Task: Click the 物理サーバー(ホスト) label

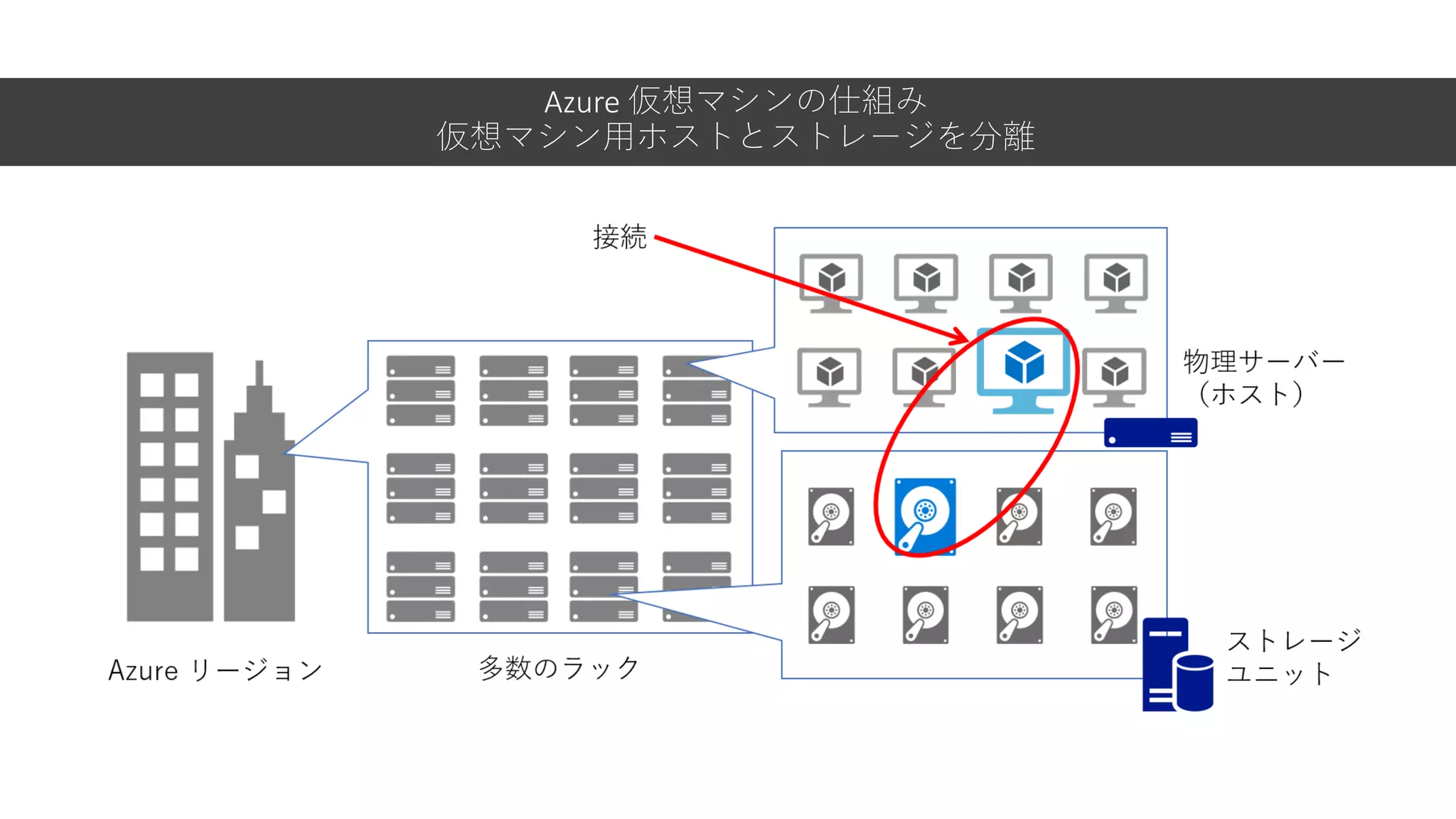Action: point(1263,378)
